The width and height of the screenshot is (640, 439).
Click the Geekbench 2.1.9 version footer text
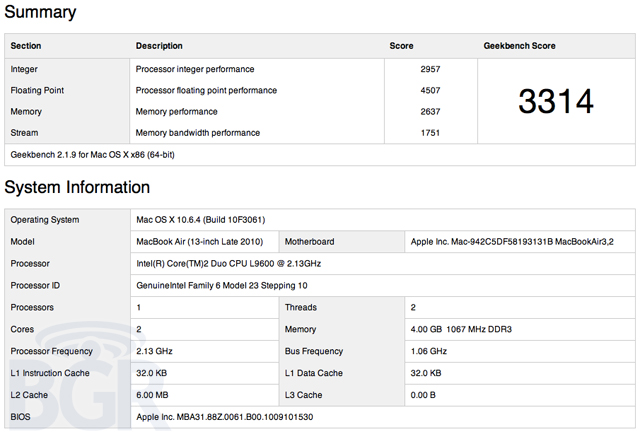coord(93,155)
